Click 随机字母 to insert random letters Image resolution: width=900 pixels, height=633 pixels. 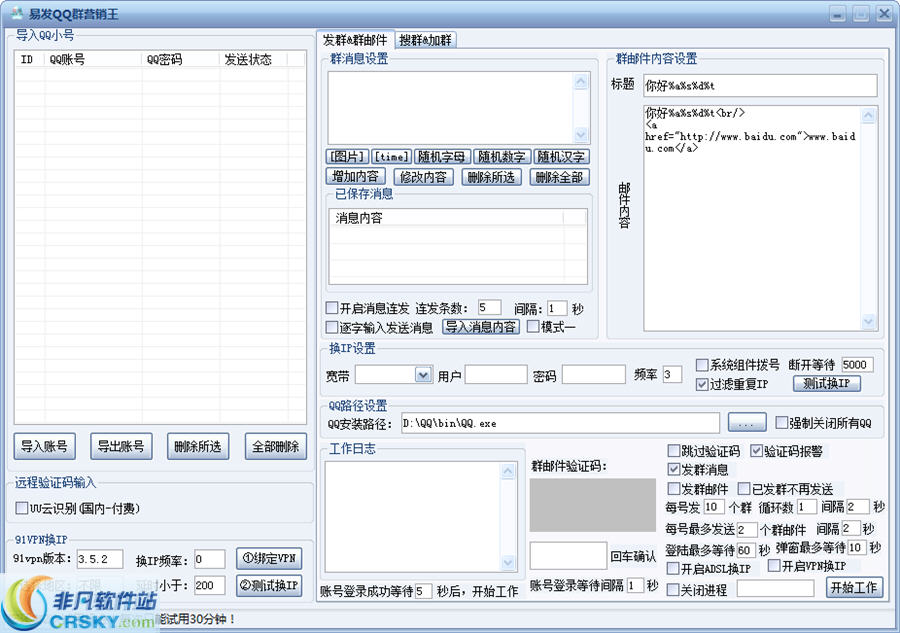click(443, 157)
